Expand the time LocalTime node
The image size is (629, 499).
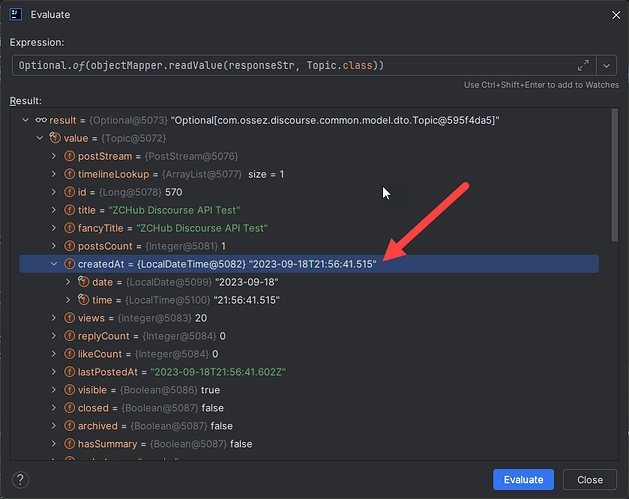coord(69,300)
